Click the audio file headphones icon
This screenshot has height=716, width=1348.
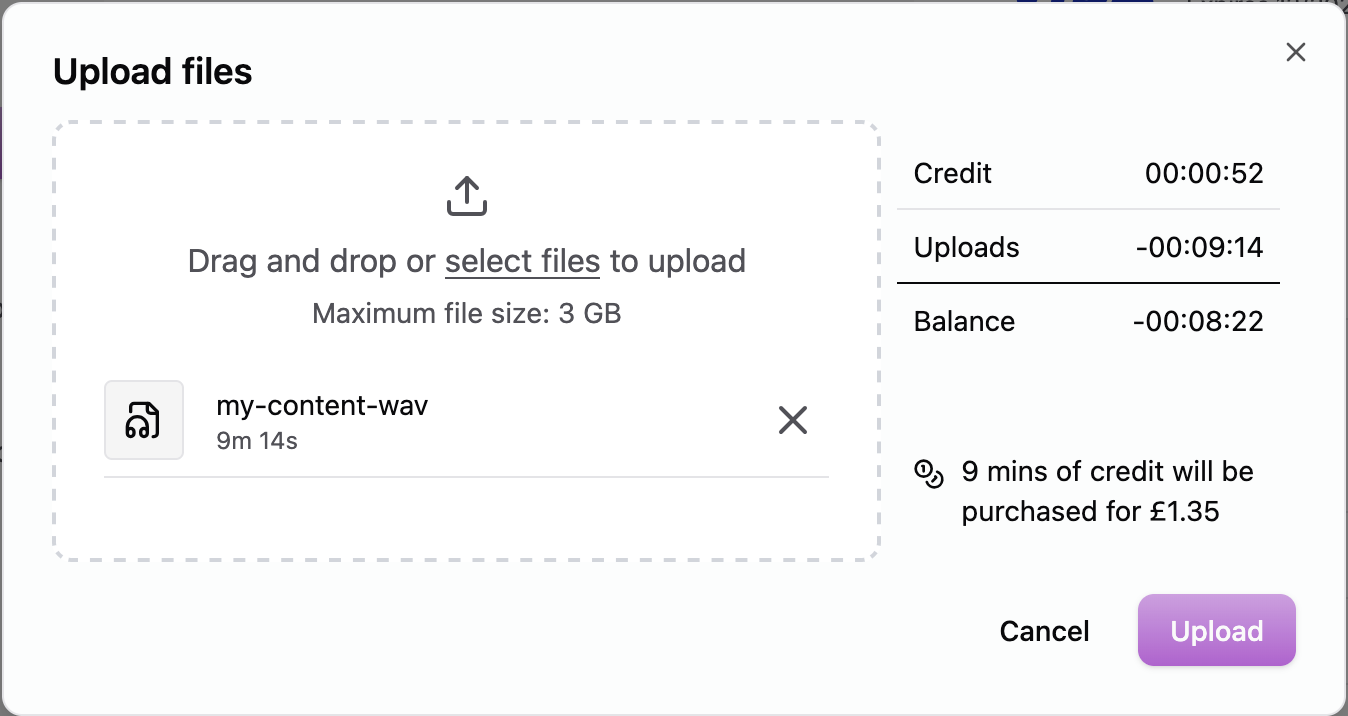tap(144, 420)
